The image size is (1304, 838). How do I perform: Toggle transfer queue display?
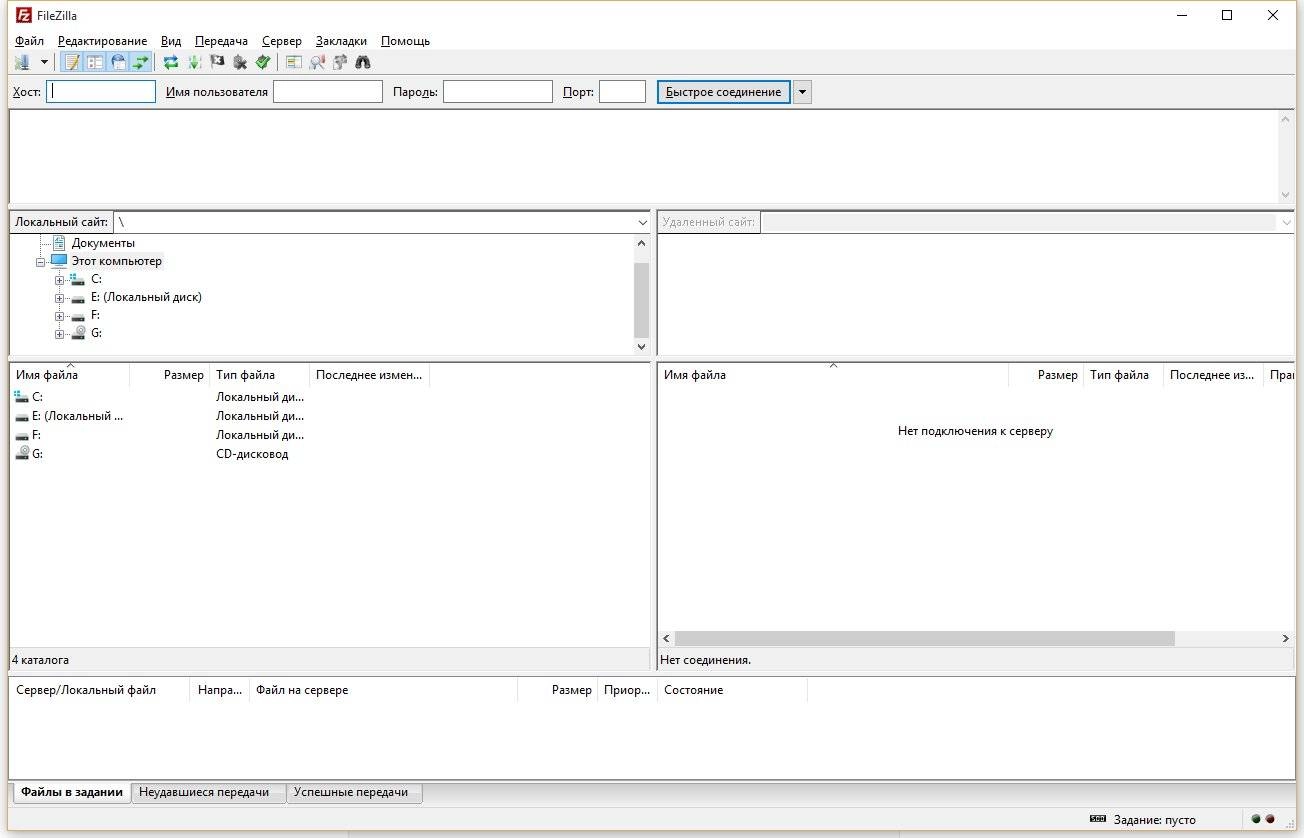click(x=141, y=62)
